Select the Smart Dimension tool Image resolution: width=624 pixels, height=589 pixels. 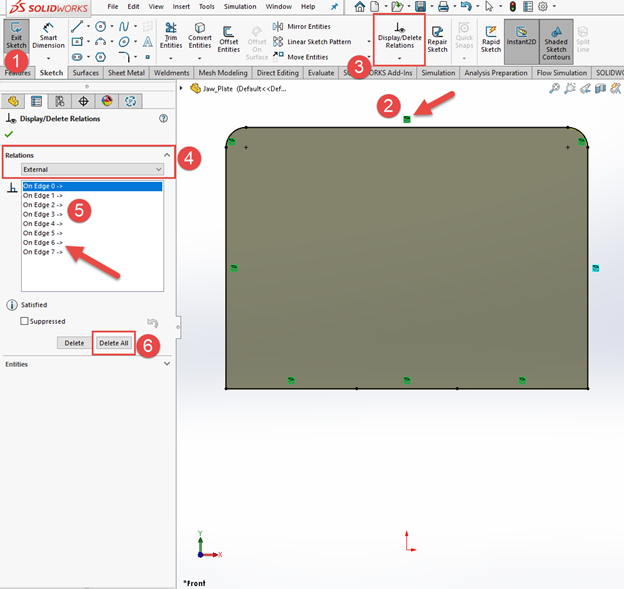click(x=48, y=36)
